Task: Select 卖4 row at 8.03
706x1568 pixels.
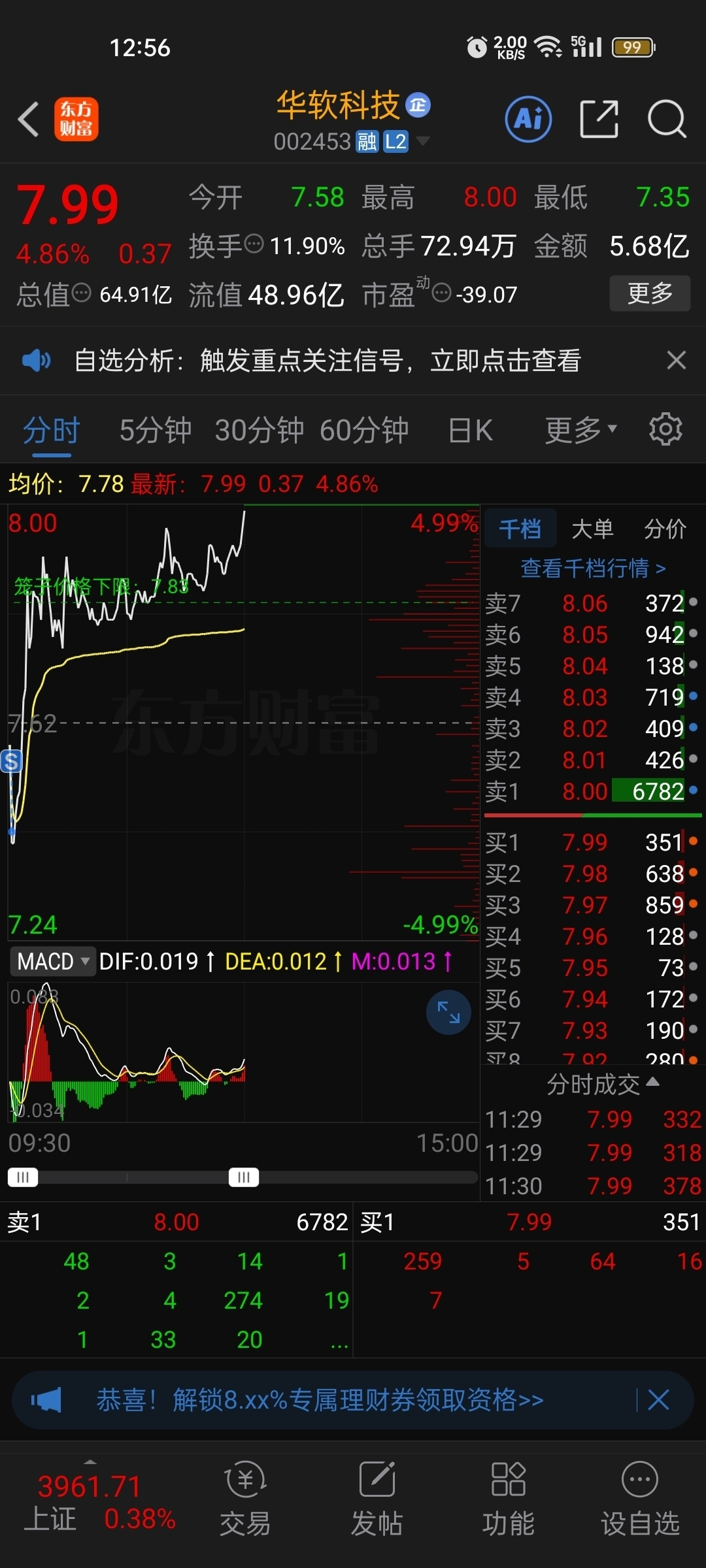Action: pos(592,697)
